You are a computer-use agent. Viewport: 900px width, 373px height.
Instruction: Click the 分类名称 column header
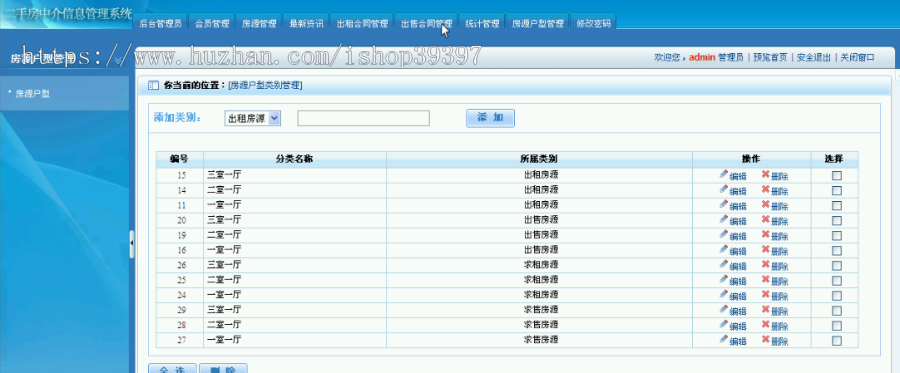(294, 159)
